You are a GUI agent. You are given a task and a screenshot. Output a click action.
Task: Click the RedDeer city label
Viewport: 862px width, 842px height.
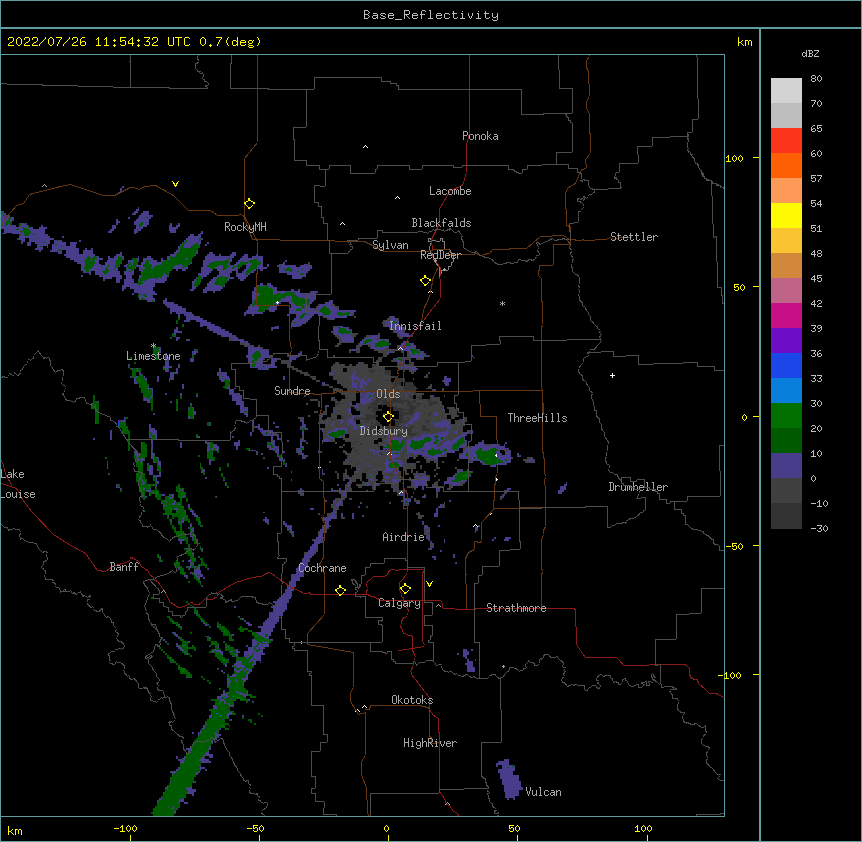(x=440, y=255)
